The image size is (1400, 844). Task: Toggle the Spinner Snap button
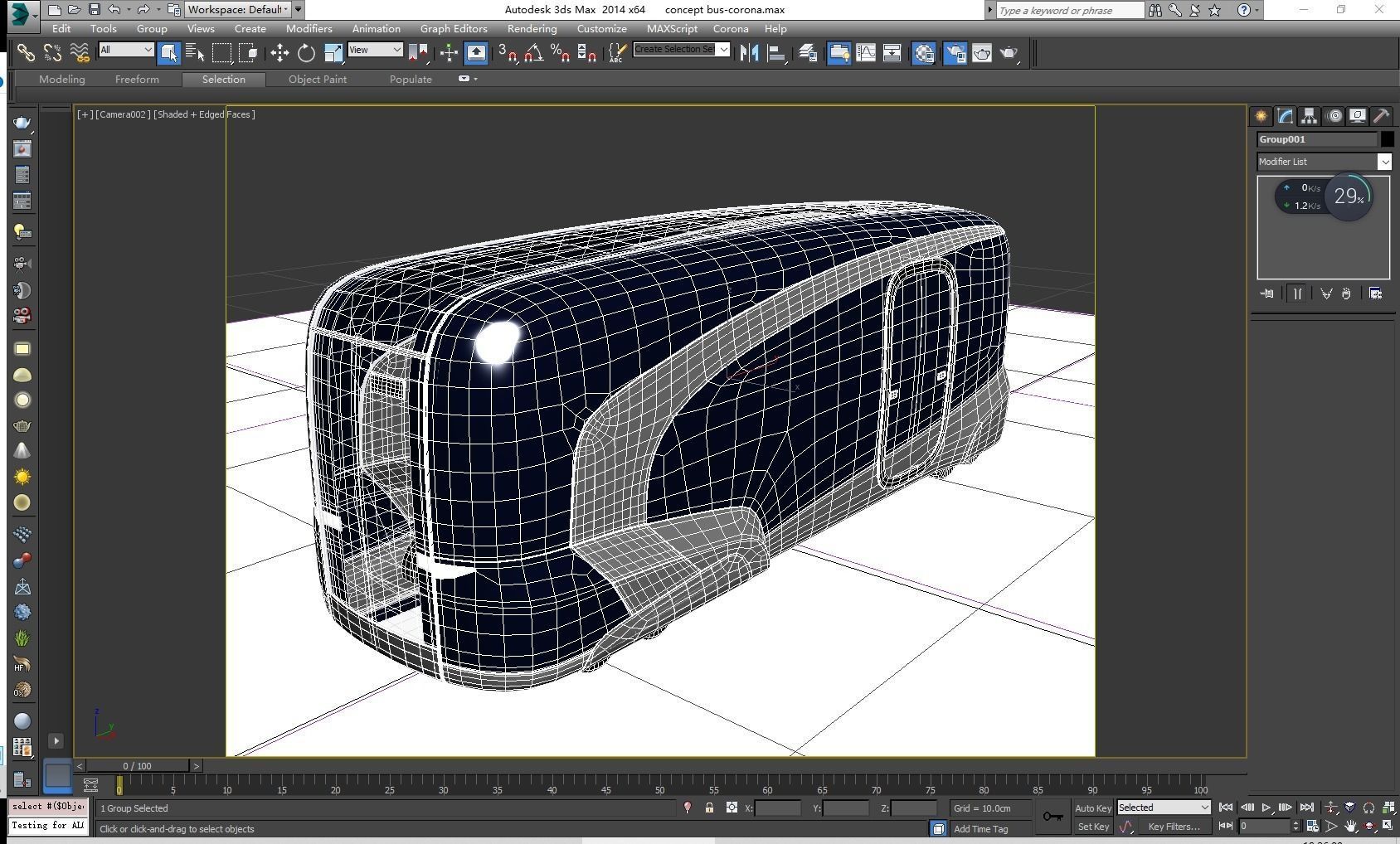(x=586, y=53)
